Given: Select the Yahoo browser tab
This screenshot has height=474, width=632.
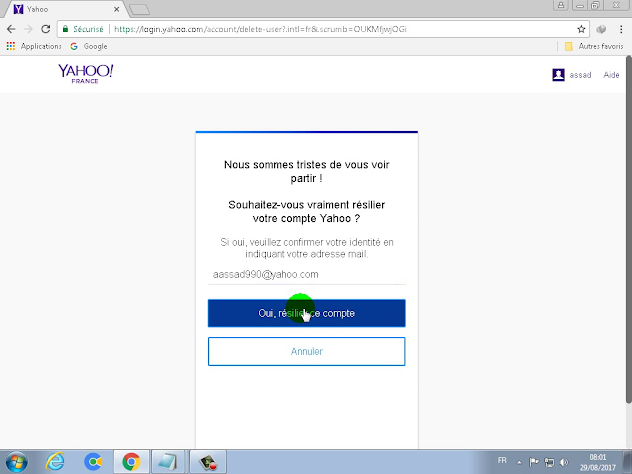Looking at the screenshot, I should pyautogui.click(x=64, y=9).
